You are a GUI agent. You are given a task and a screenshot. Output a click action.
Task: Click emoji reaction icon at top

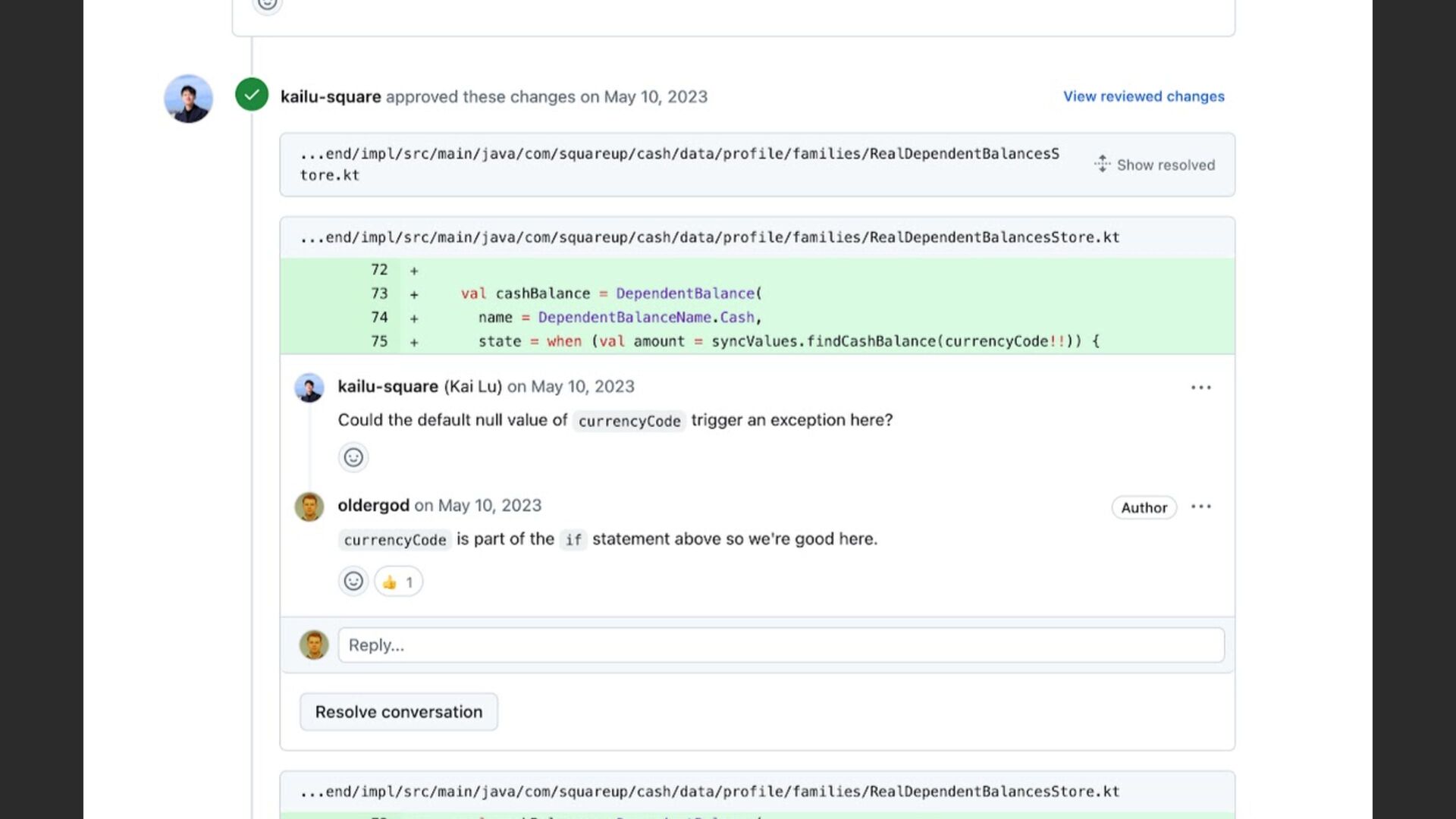(x=267, y=5)
